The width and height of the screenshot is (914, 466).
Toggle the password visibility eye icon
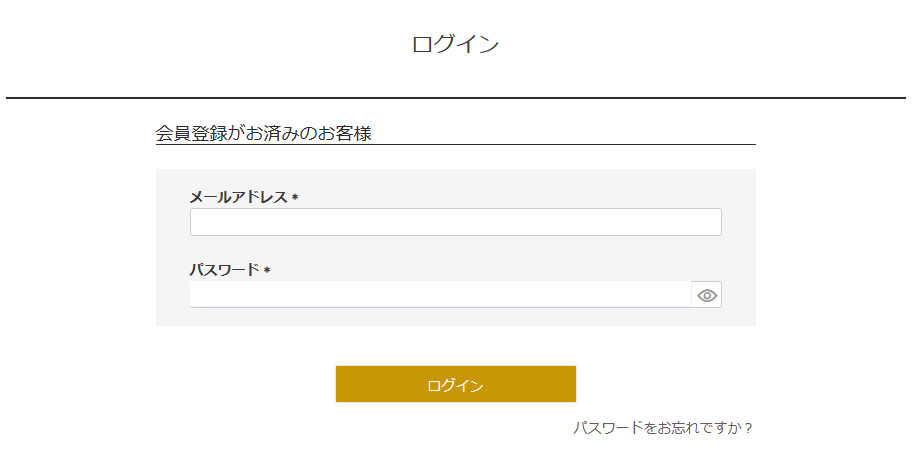(707, 295)
